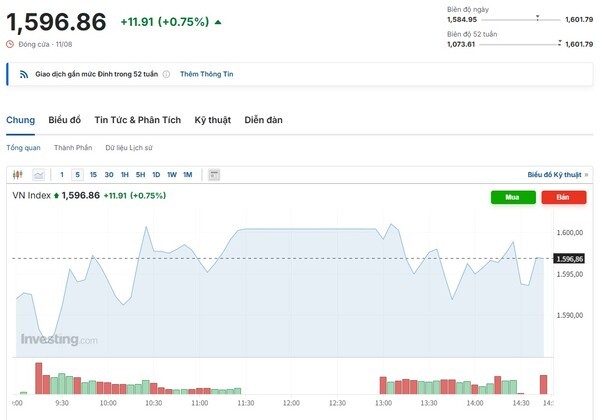Switch to the area chart type icon
The image size is (600, 420).
37,175
